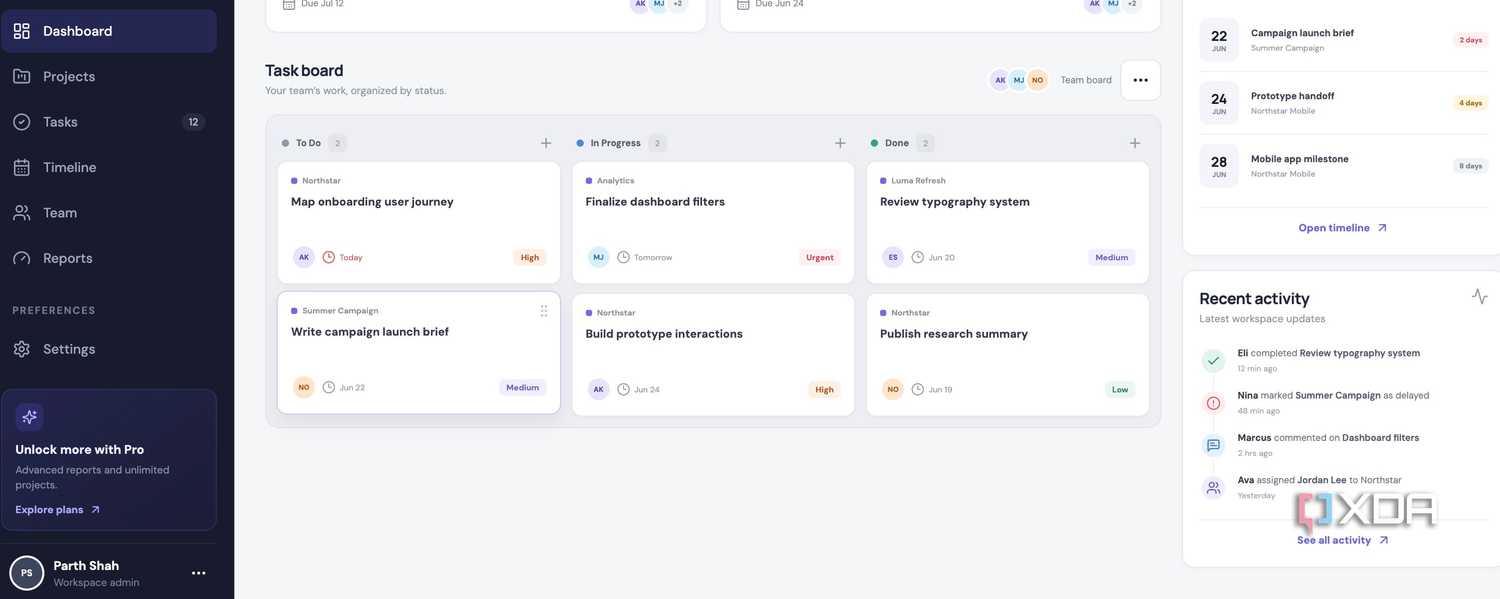Click the people icon beside the Ava activity
Screen dimensions: 1500x599
tap(1213, 488)
